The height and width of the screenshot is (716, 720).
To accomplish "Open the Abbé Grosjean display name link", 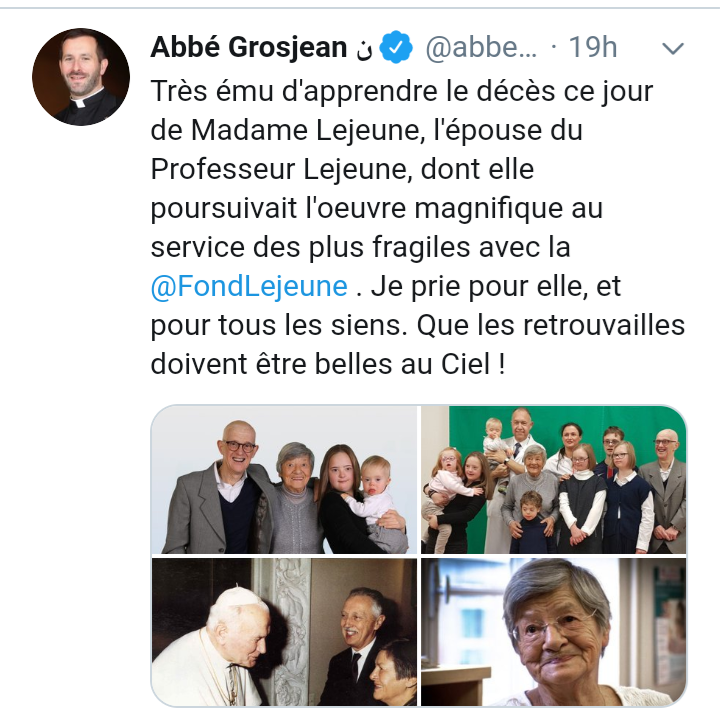I will 248,47.
